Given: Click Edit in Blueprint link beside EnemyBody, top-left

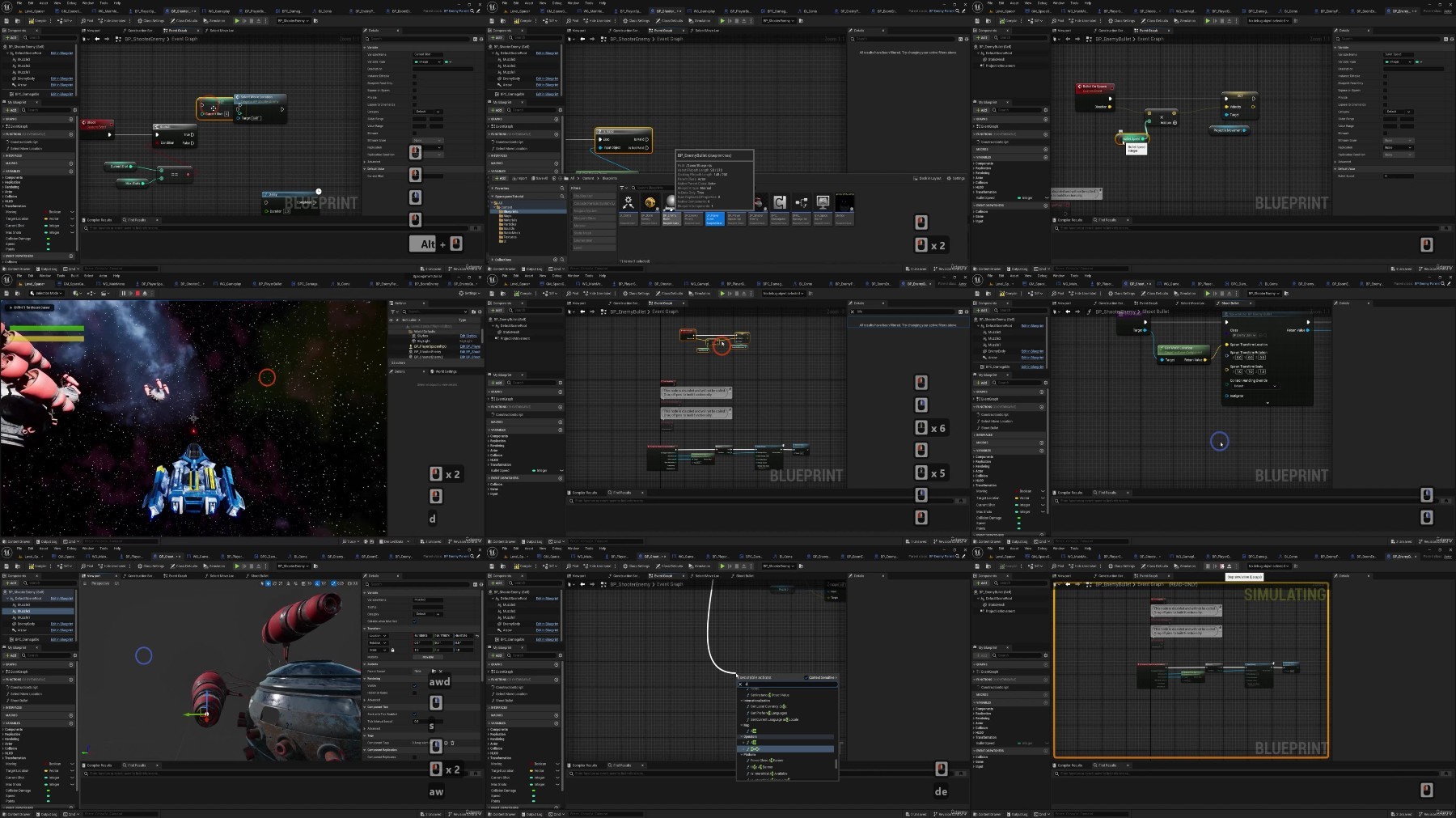Looking at the screenshot, I should pos(61,78).
